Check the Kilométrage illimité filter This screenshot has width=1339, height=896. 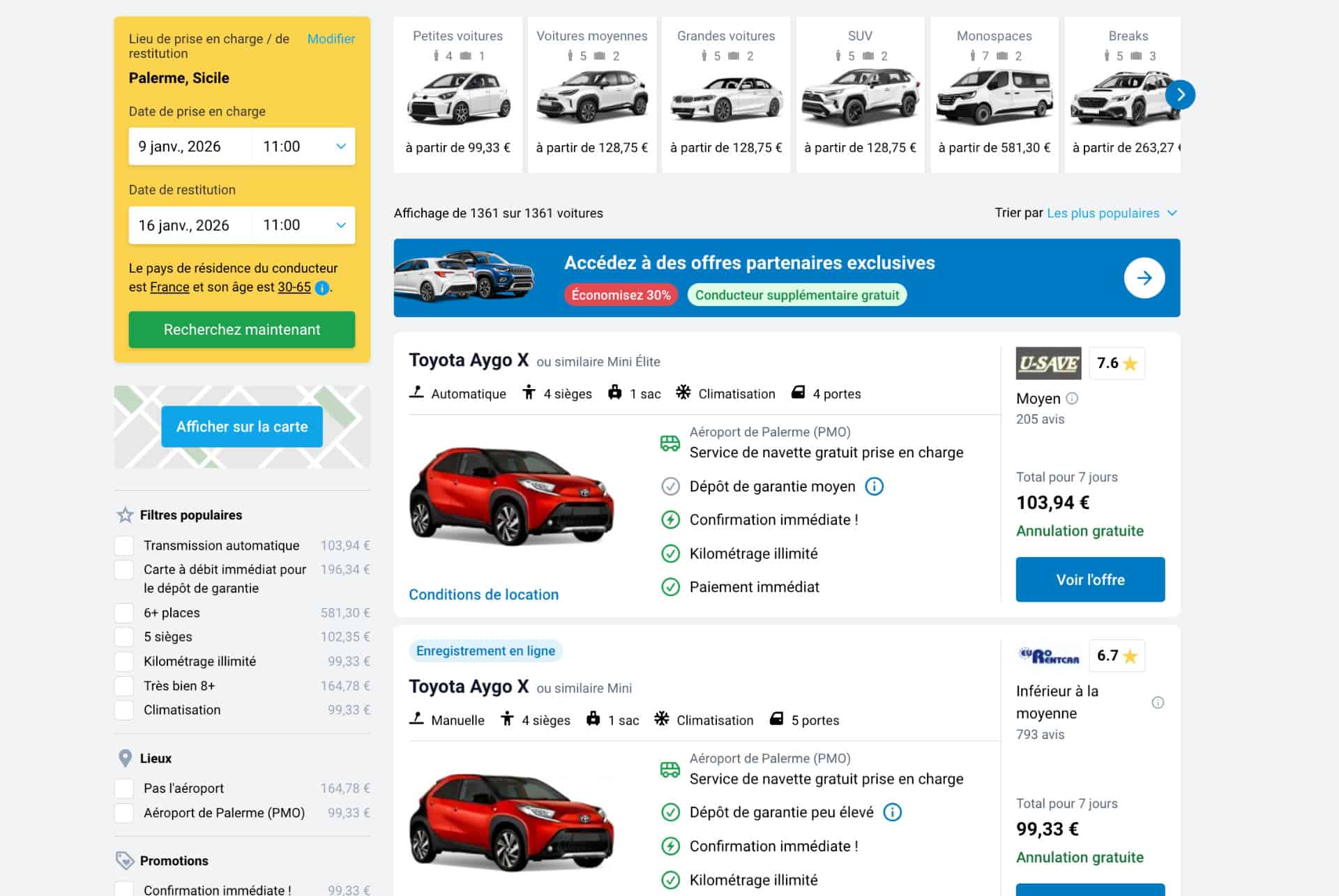[124, 662]
